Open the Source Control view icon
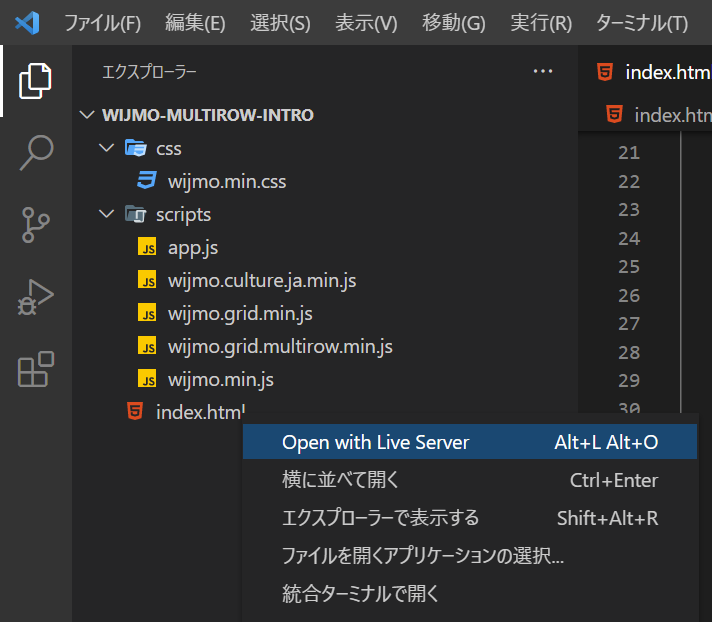 coord(35,225)
